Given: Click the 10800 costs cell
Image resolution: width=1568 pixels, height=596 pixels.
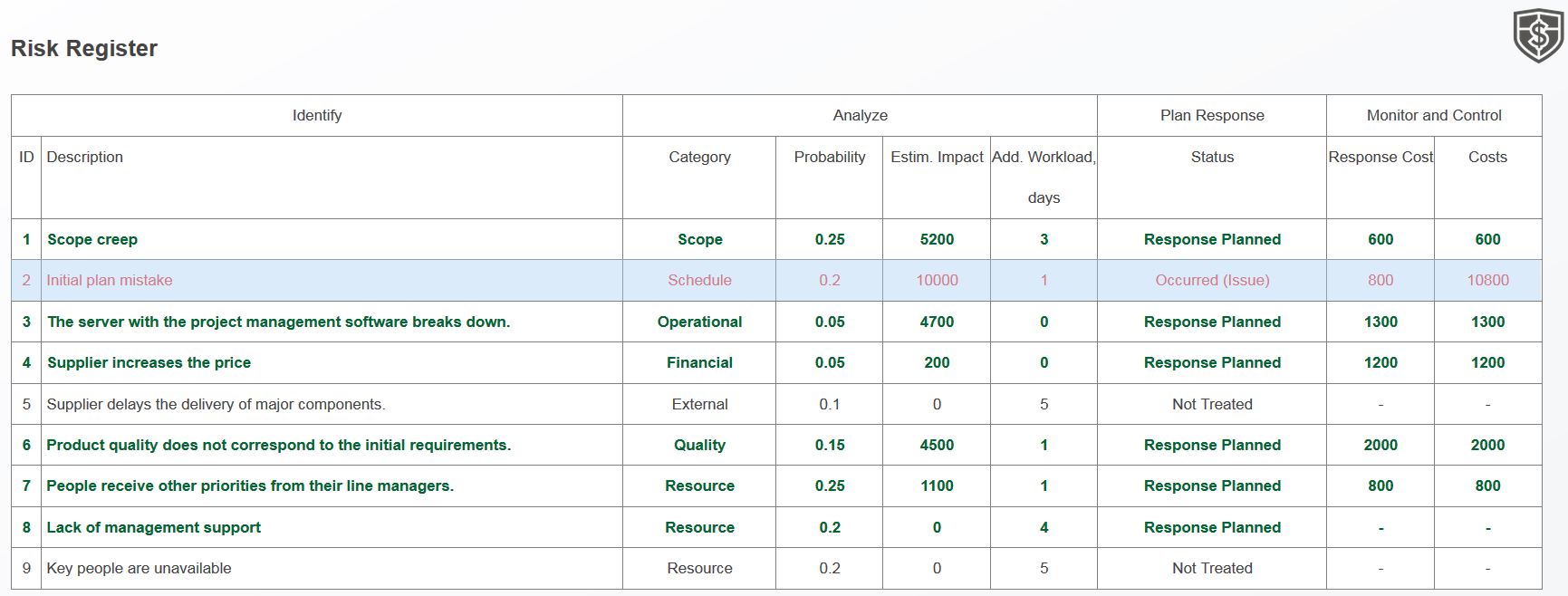Looking at the screenshot, I should point(1488,280).
